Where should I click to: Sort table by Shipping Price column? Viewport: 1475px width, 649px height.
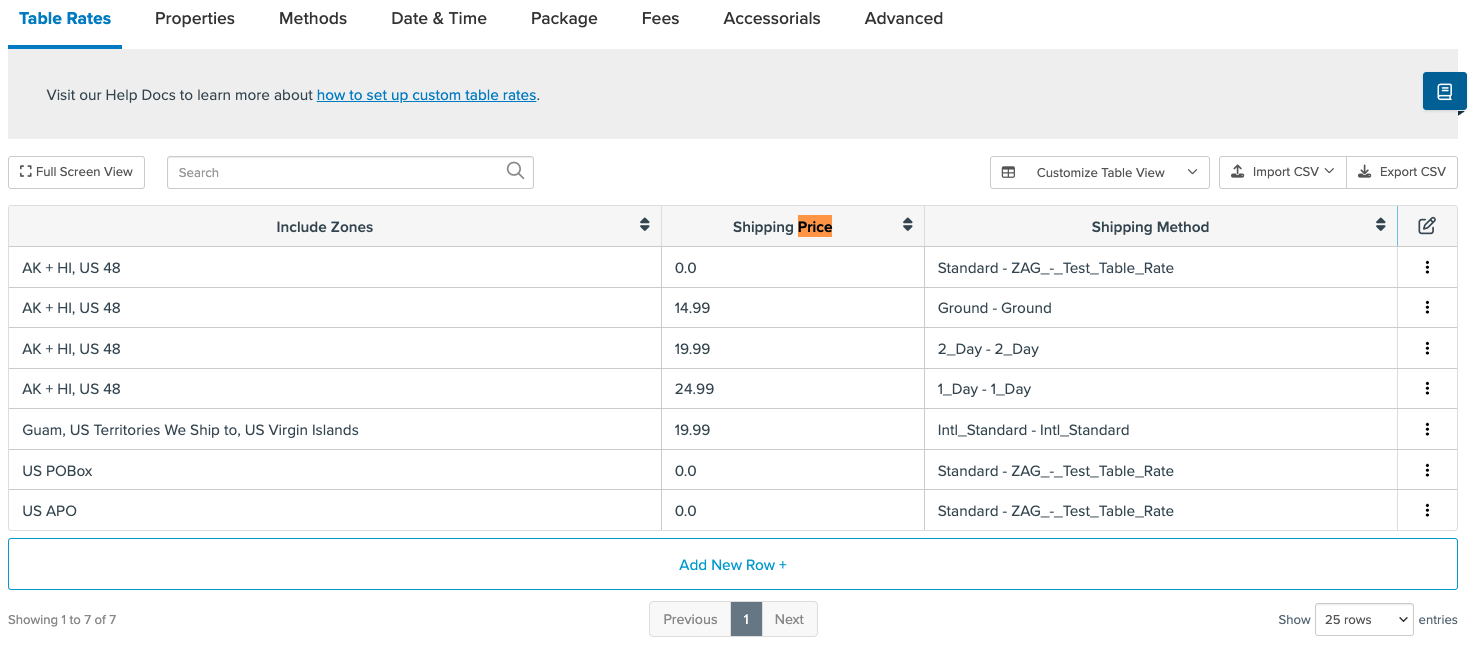coord(907,226)
